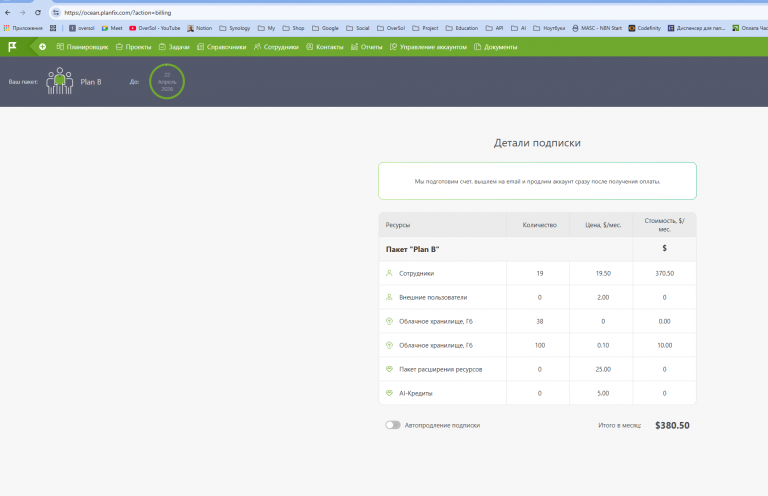Click the Количество column header
The height and width of the screenshot is (496, 768).
(x=540, y=225)
